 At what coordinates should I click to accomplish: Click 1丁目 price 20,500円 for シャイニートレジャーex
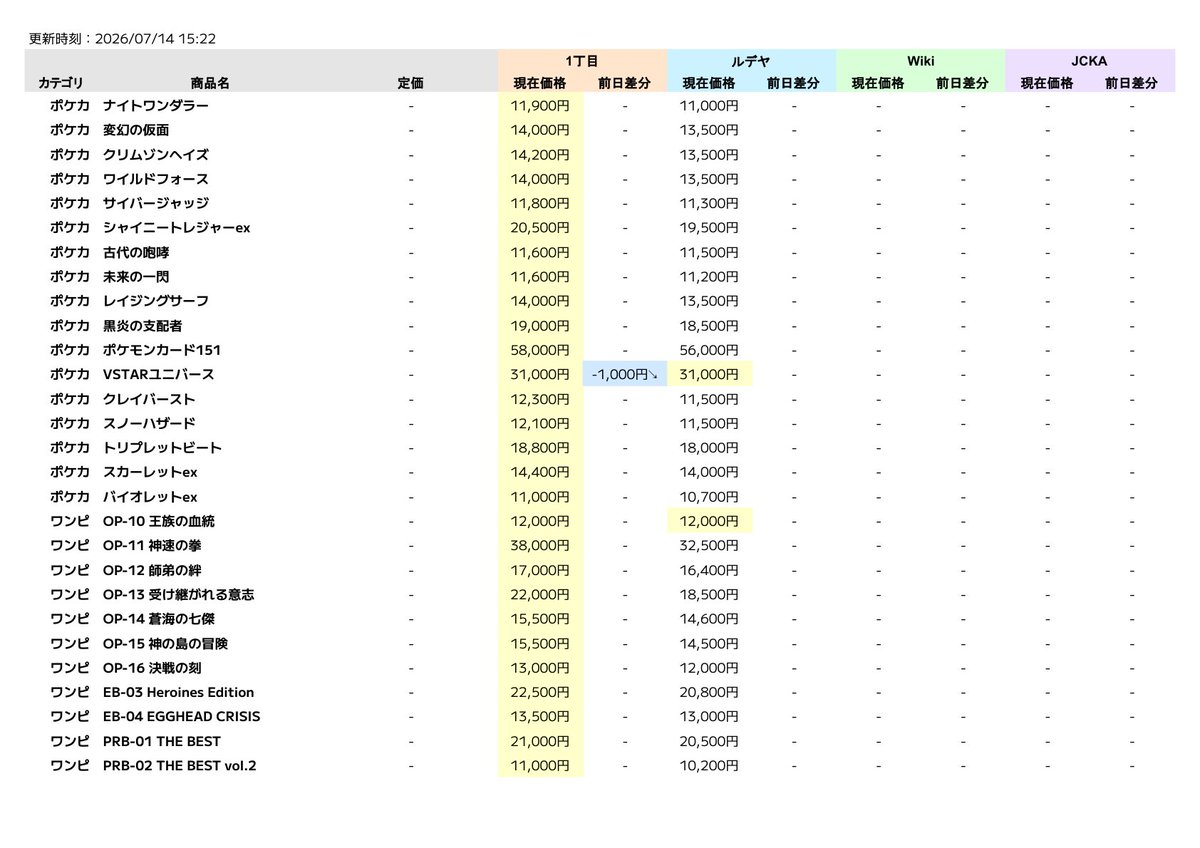pyautogui.click(x=540, y=228)
